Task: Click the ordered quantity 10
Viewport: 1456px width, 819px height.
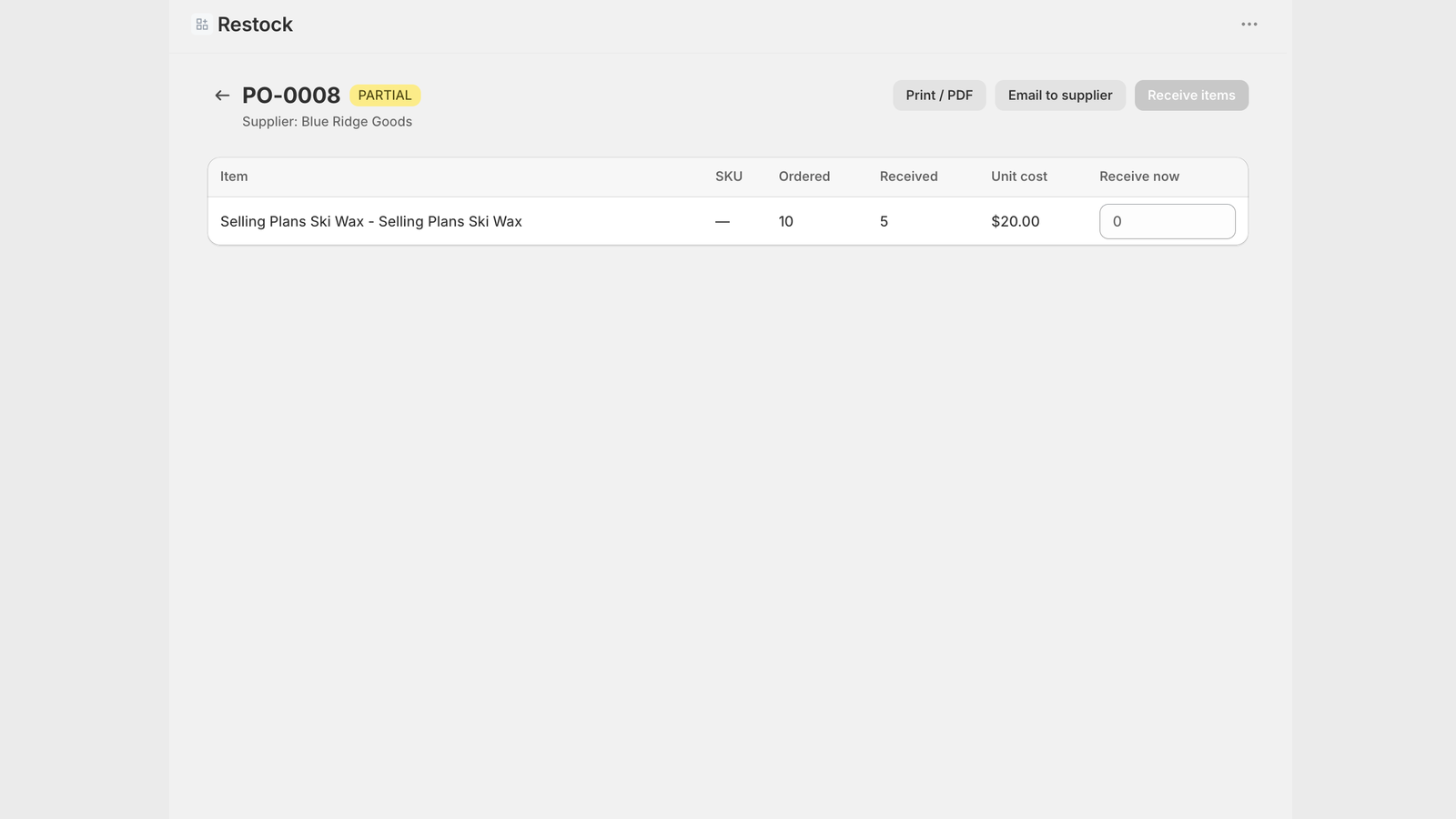Action: pos(786,221)
